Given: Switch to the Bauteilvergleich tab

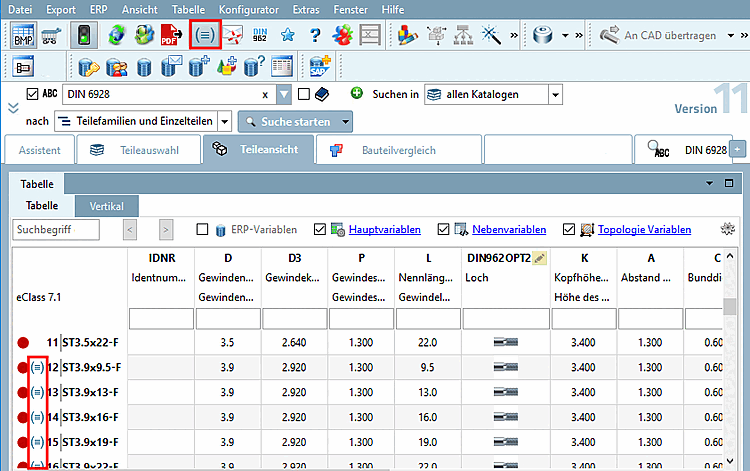Looking at the screenshot, I should 398,150.
